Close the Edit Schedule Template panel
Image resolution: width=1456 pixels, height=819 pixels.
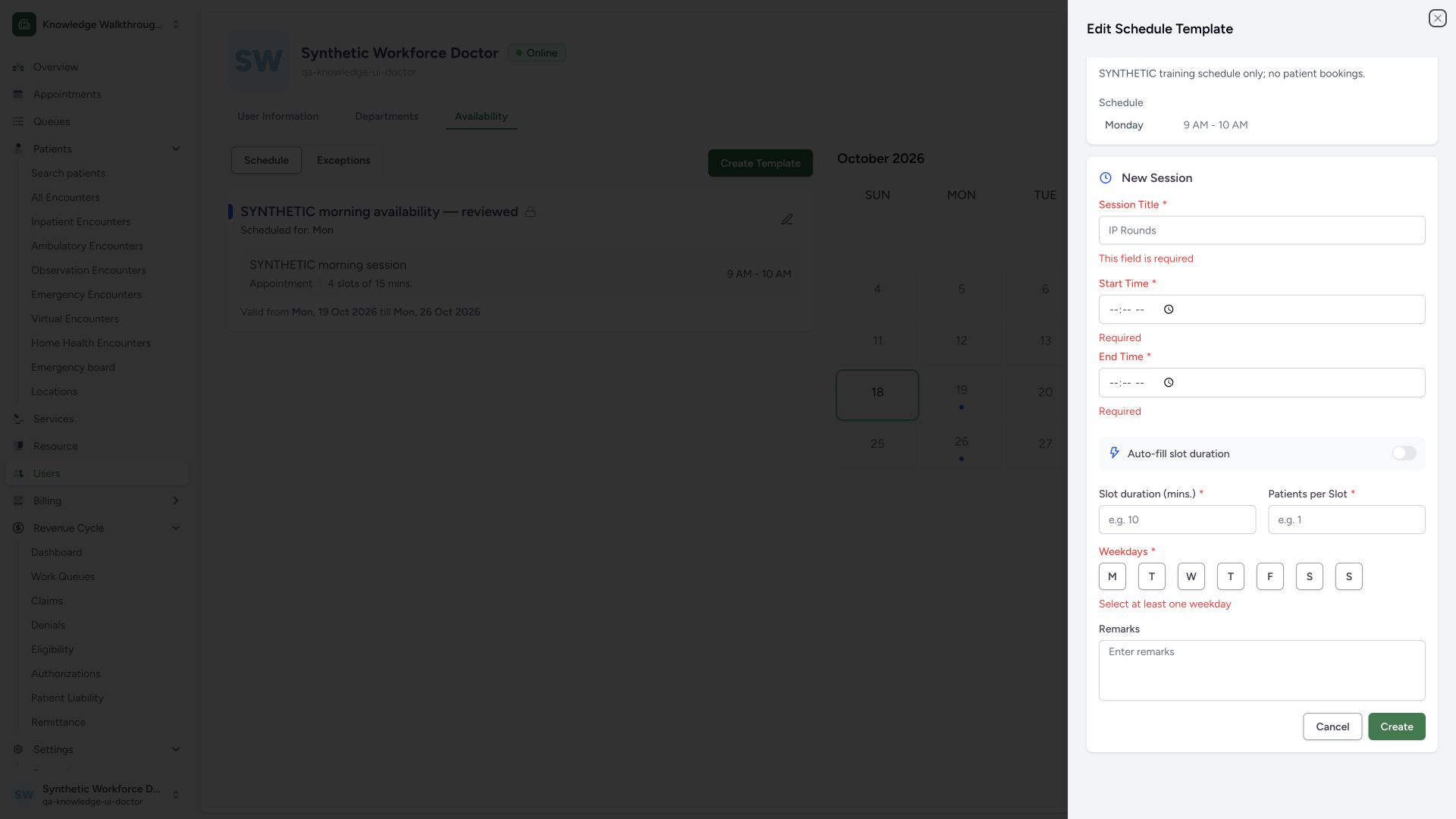[1437, 18]
